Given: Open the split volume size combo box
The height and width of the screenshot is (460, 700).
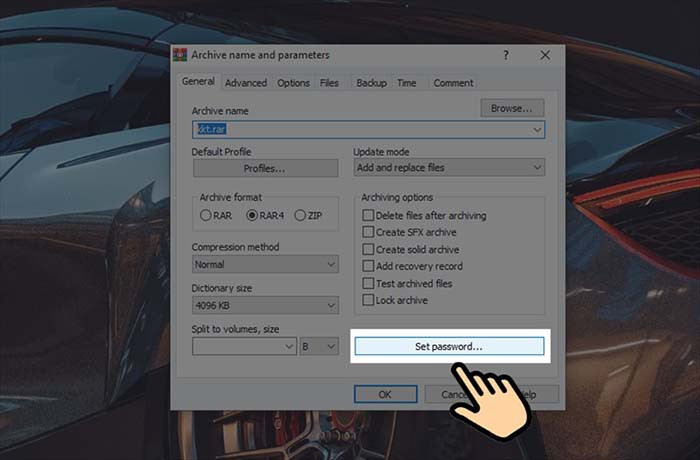Looking at the screenshot, I should (244, 346).
